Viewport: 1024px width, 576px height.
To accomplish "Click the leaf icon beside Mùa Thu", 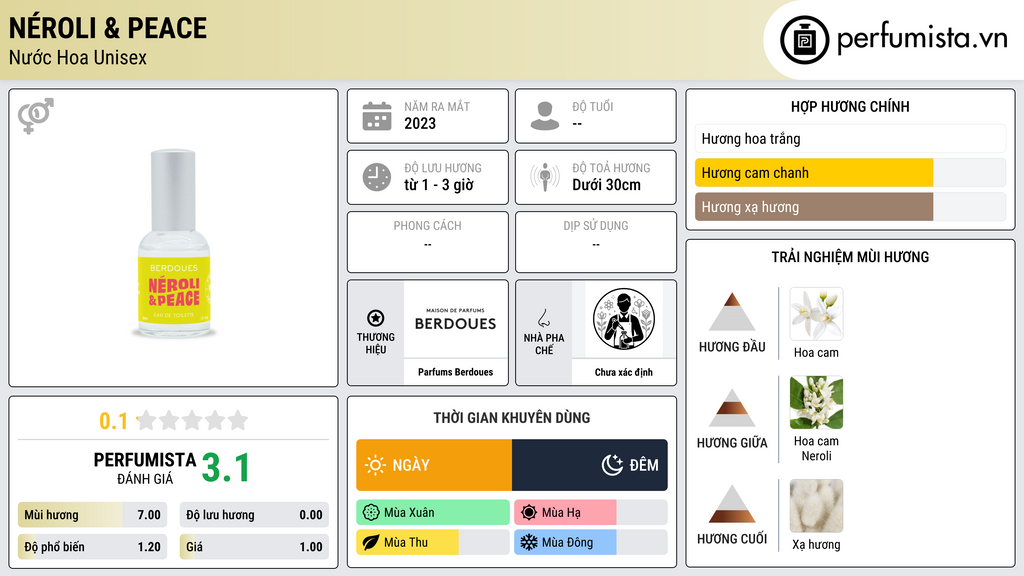I will pos(371,542).
